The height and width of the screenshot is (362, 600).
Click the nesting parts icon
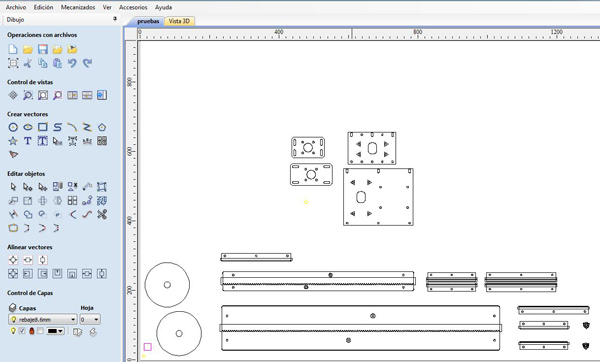(x=102, y=201)
